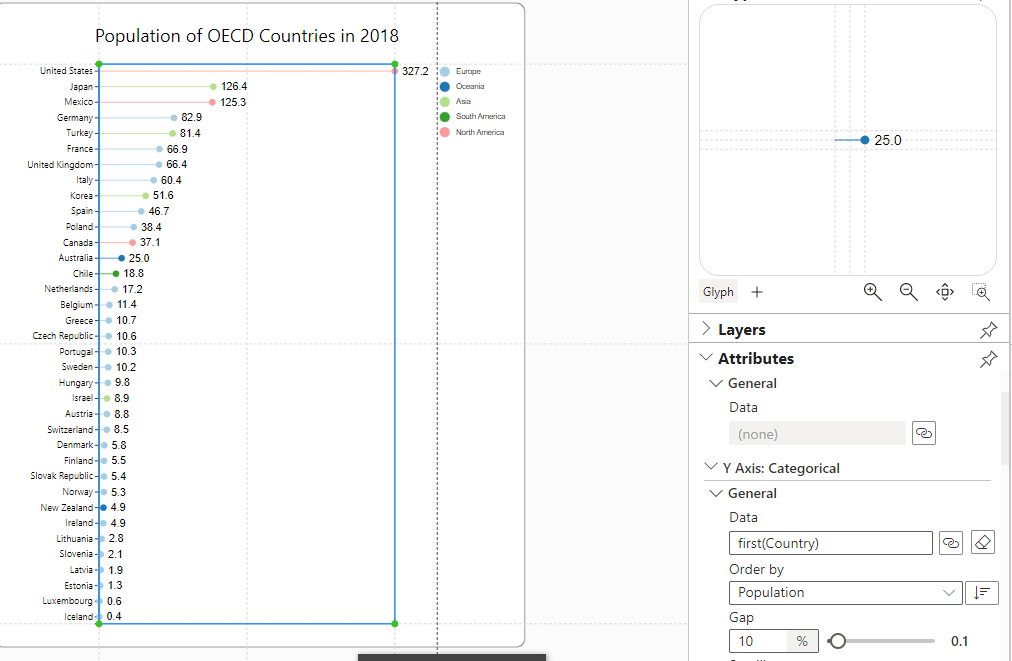This screenshot has width=1012, height=661.
Task: Click the (none) data field
Action: tap(817, 434)
